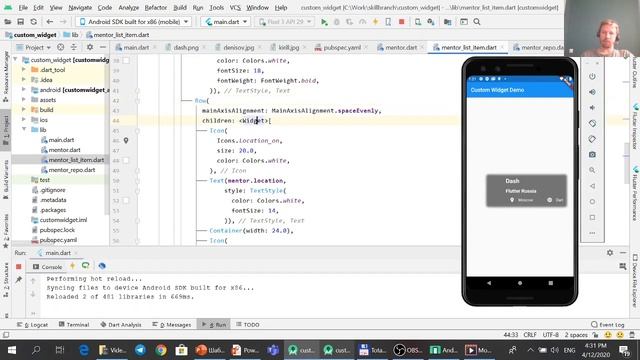This screenshot has width=640, height=360.
Task: Click the Android back button on phone
Action: point(489,283)
